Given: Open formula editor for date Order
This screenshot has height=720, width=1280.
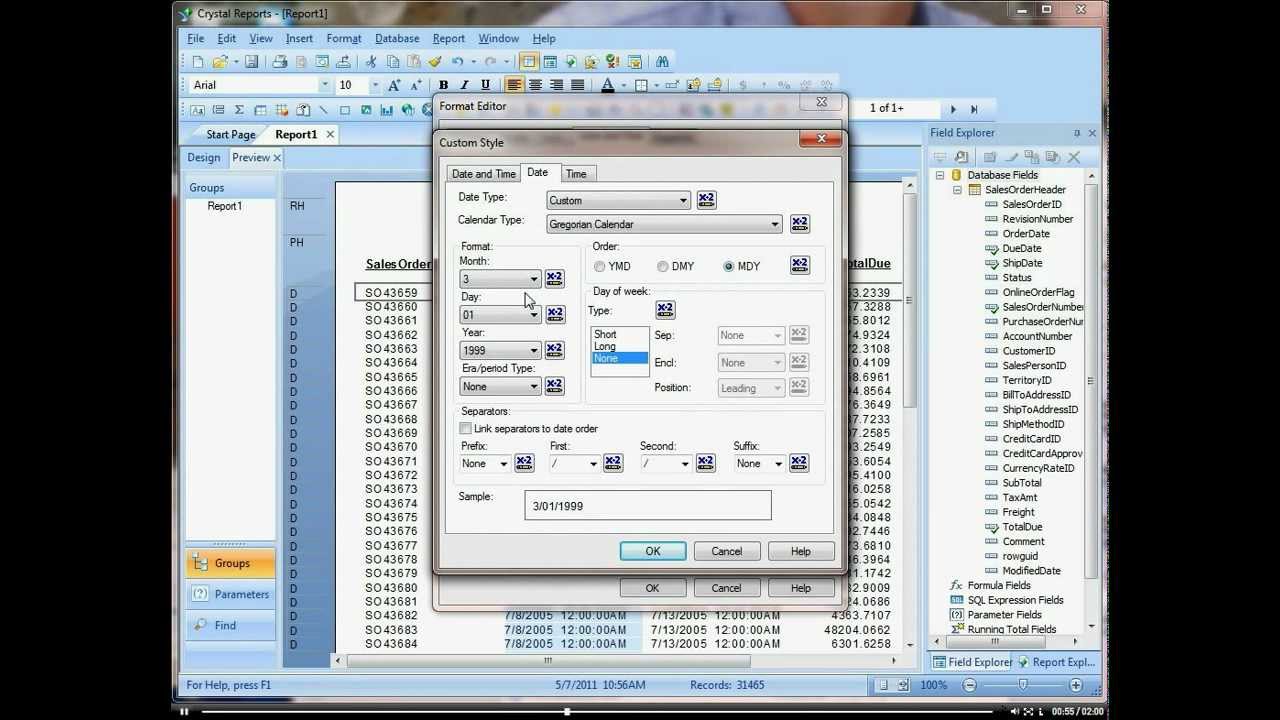Looking at the screenshot, I should click(799, 266).
